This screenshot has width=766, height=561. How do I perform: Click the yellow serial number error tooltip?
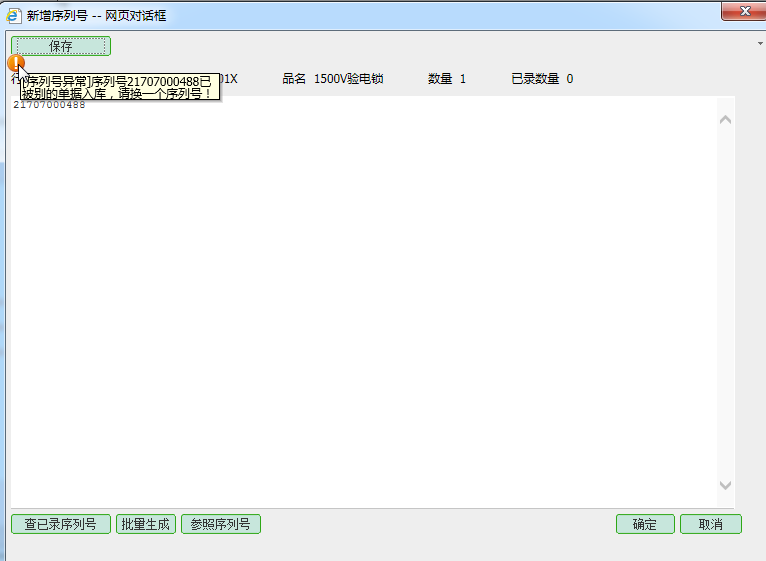118,86
